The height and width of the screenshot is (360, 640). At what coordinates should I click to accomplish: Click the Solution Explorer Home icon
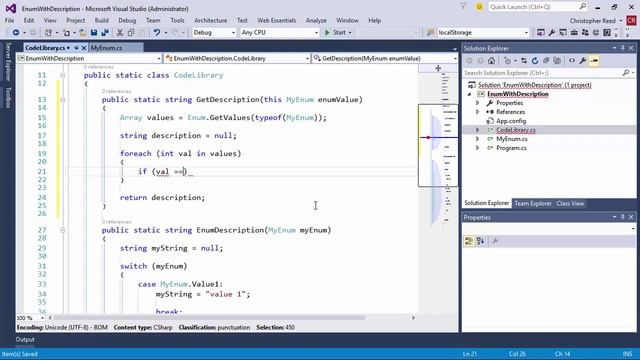[x=491, y=61]
